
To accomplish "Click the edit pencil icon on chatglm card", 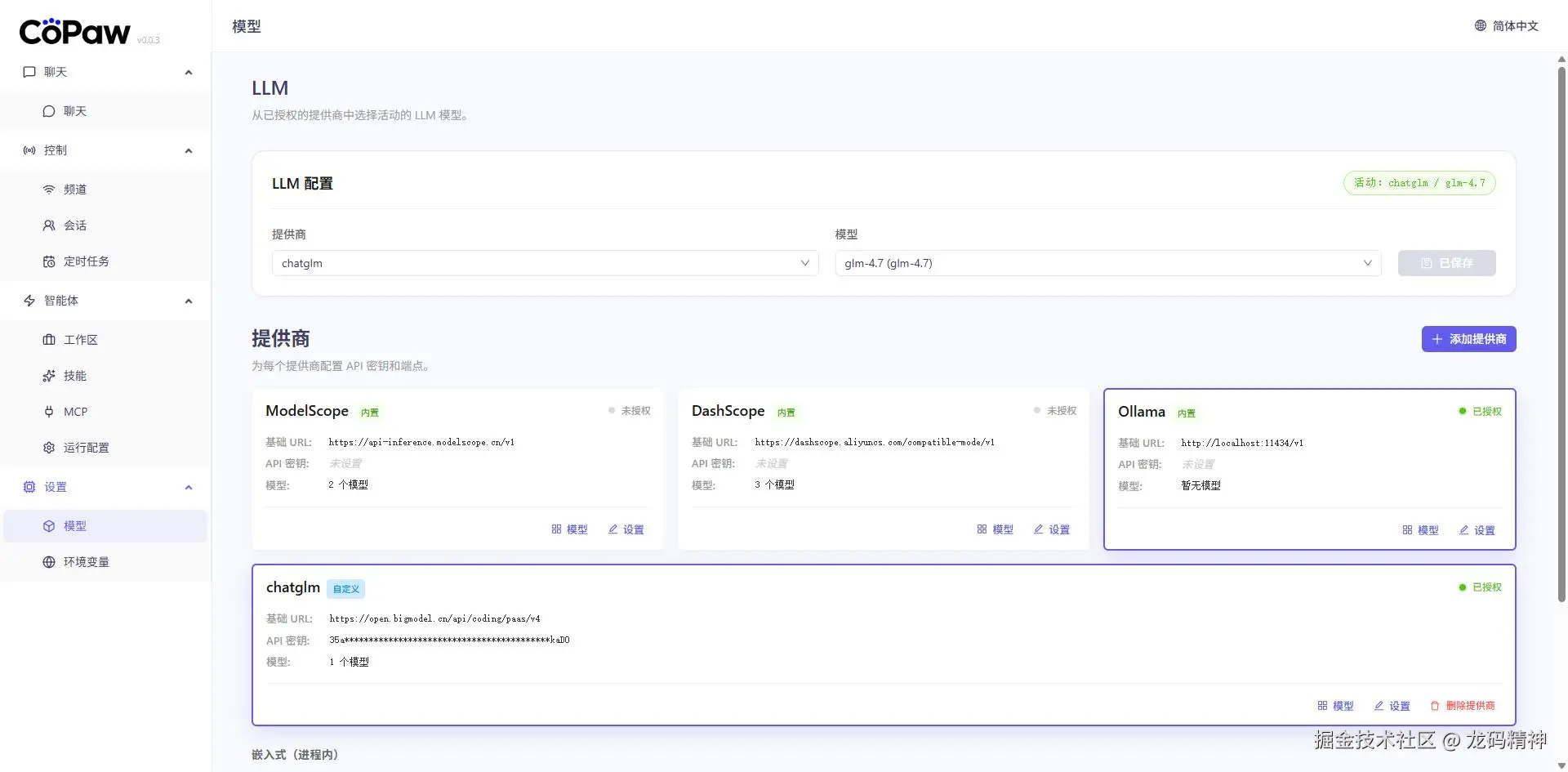I will 1379,706.
